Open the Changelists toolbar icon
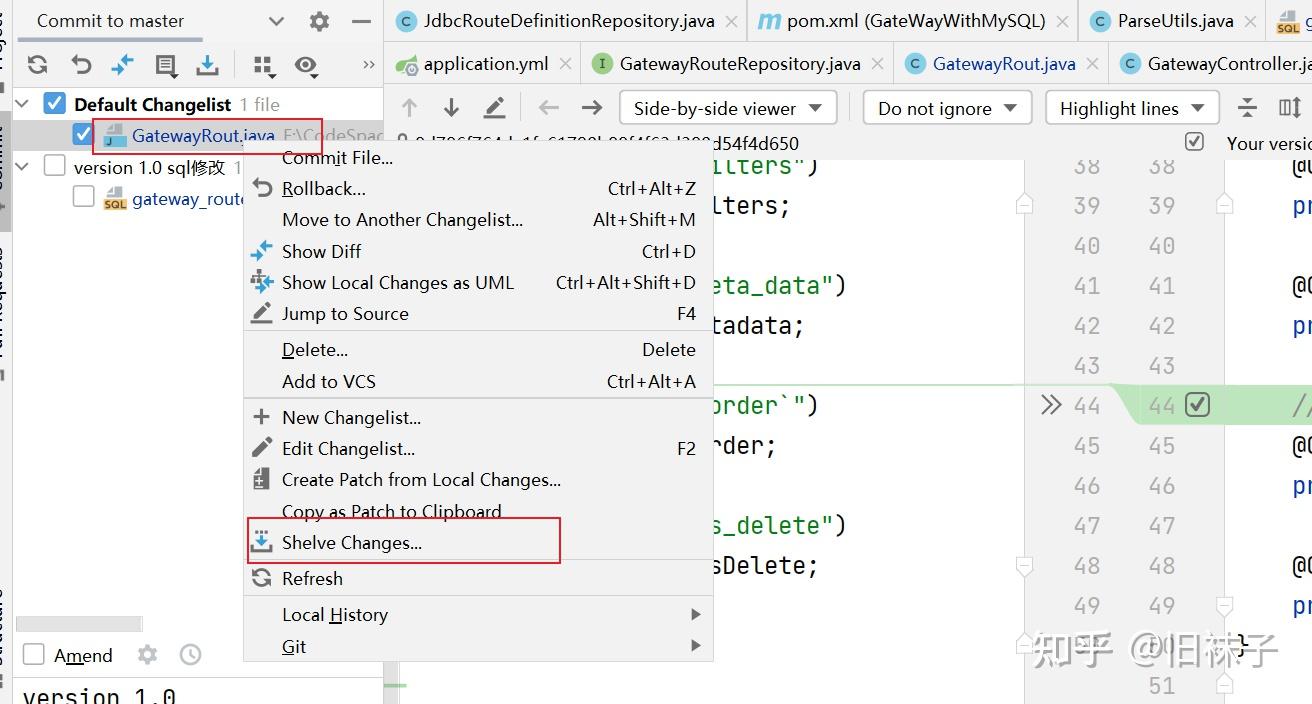The width and height of the screenshot is (1312, 704). point(165,65)
